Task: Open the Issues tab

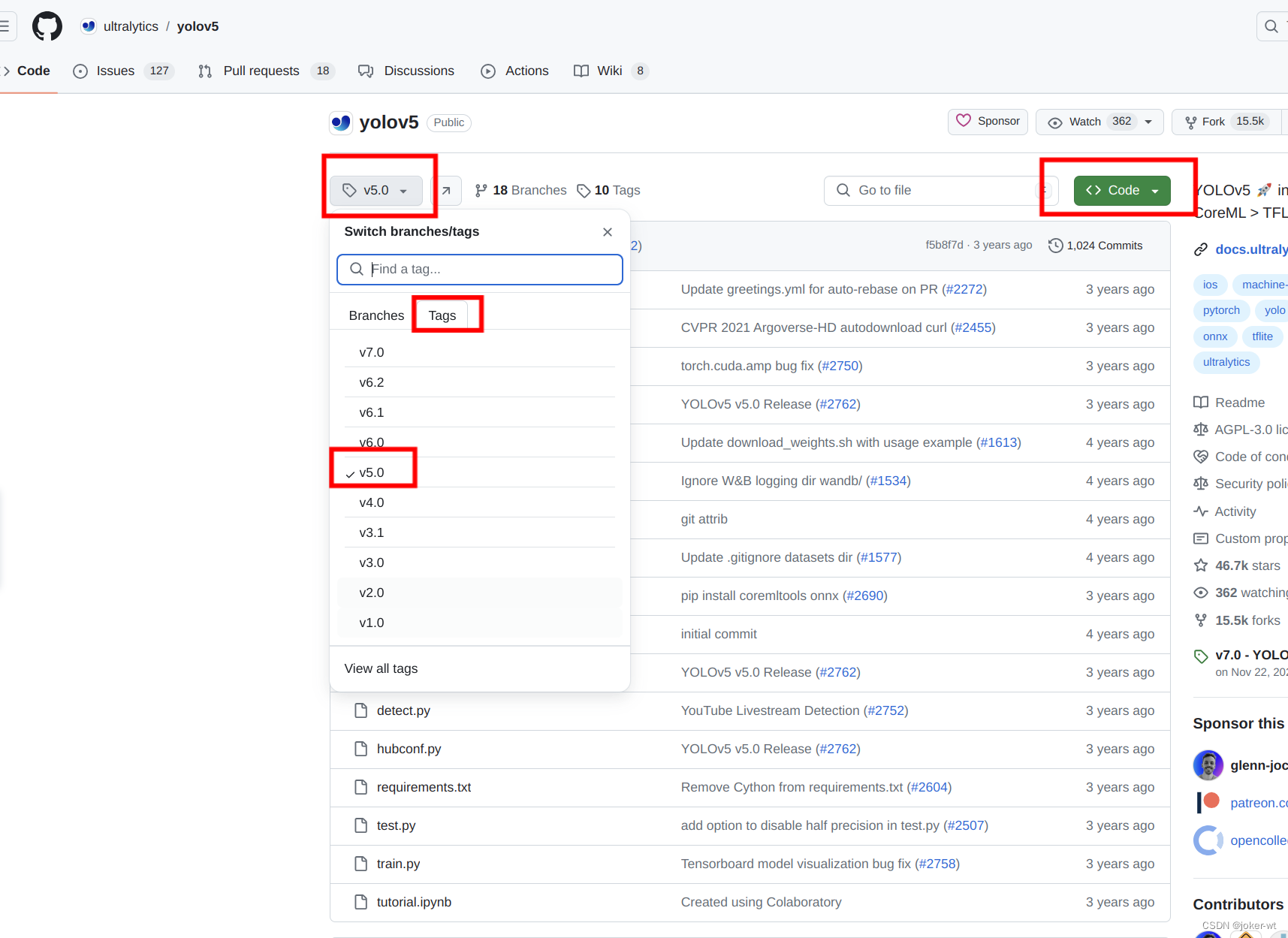Action: 124,71
